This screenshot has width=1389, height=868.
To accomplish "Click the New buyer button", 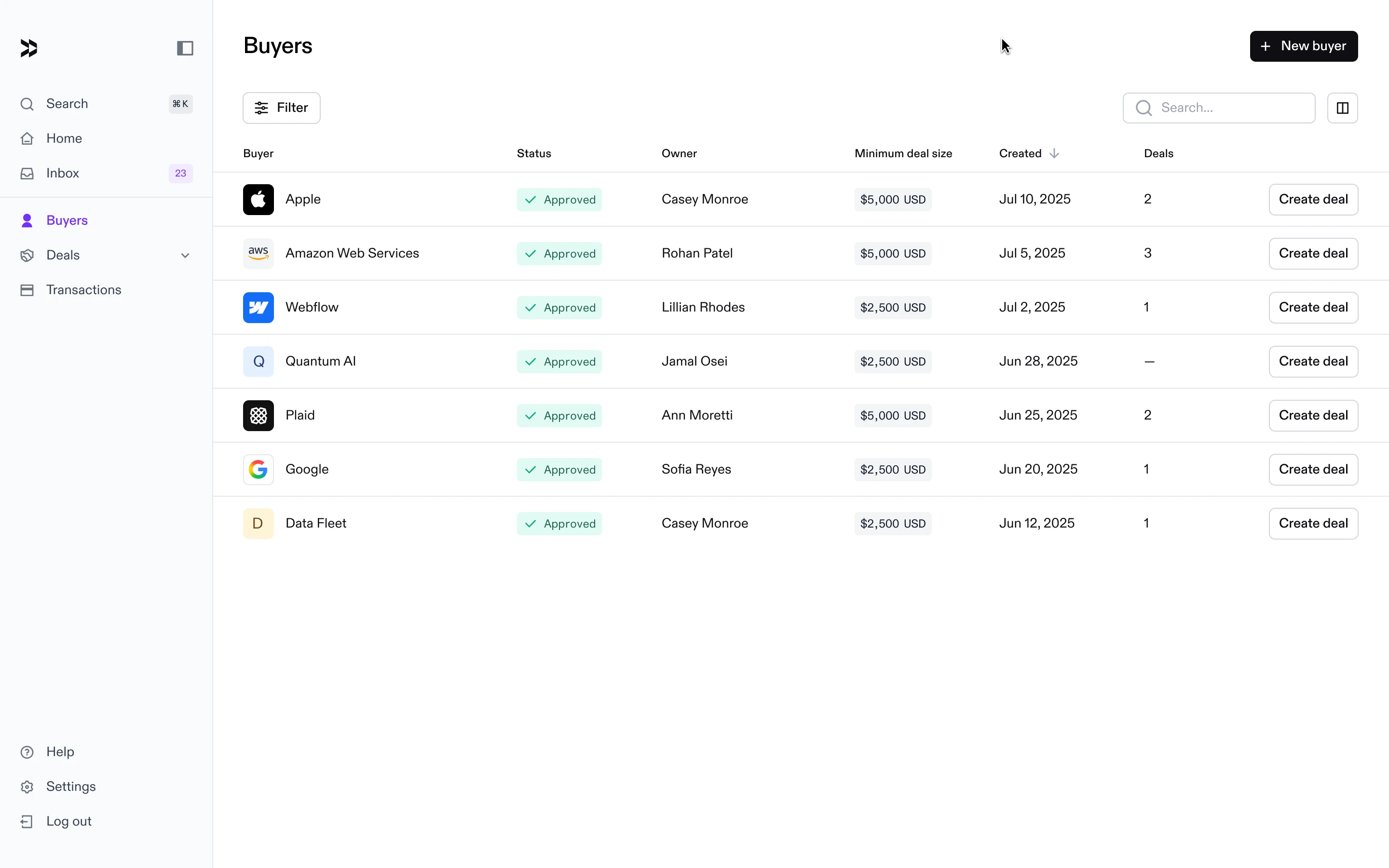I will (1304, 46).
